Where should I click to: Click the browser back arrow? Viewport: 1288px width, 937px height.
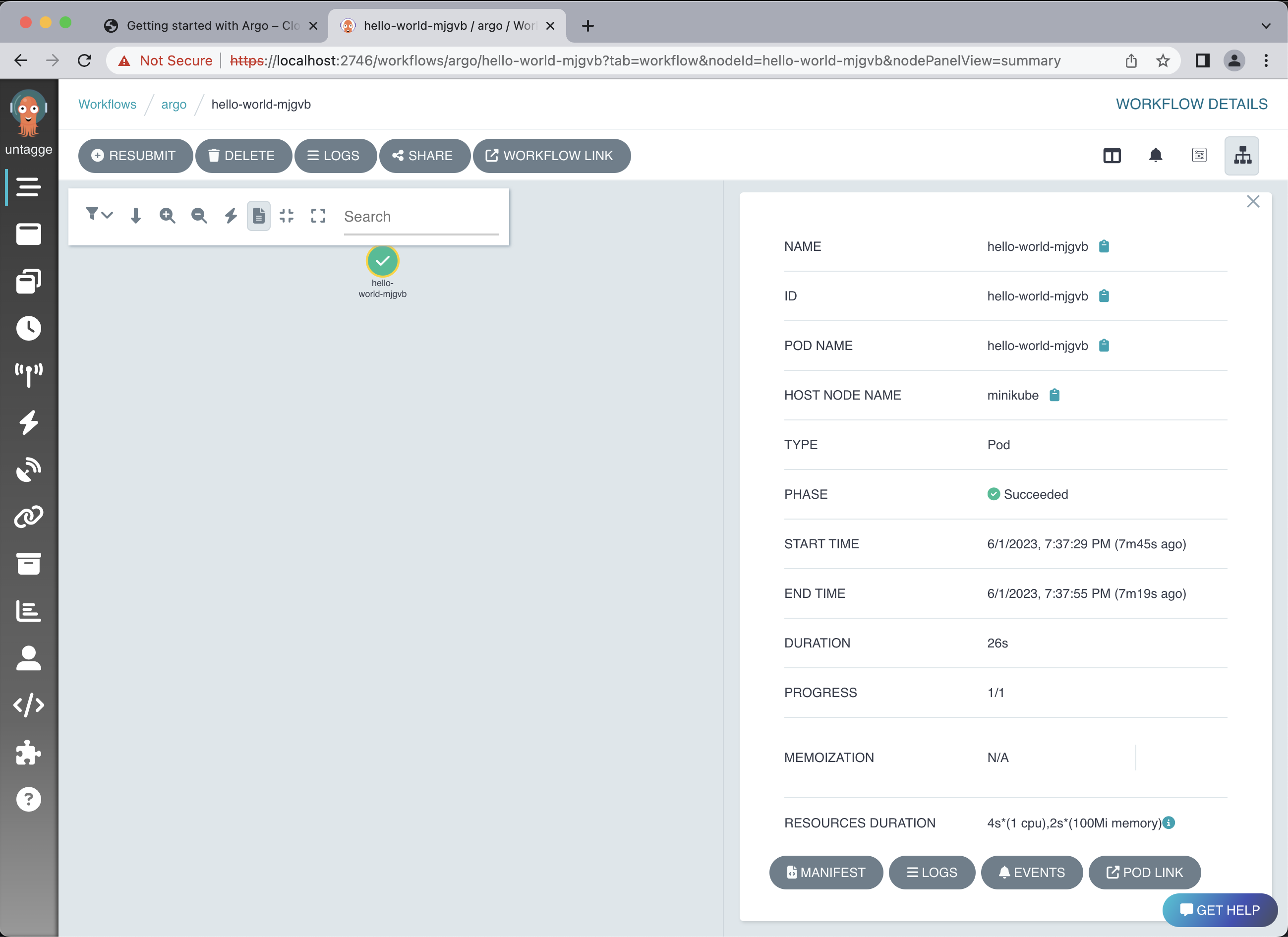point(20,60)
